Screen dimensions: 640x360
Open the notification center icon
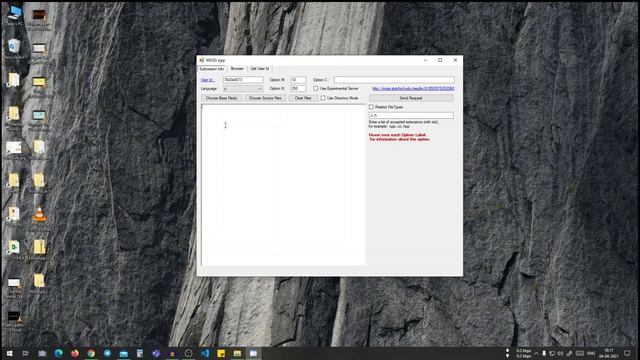627,353
